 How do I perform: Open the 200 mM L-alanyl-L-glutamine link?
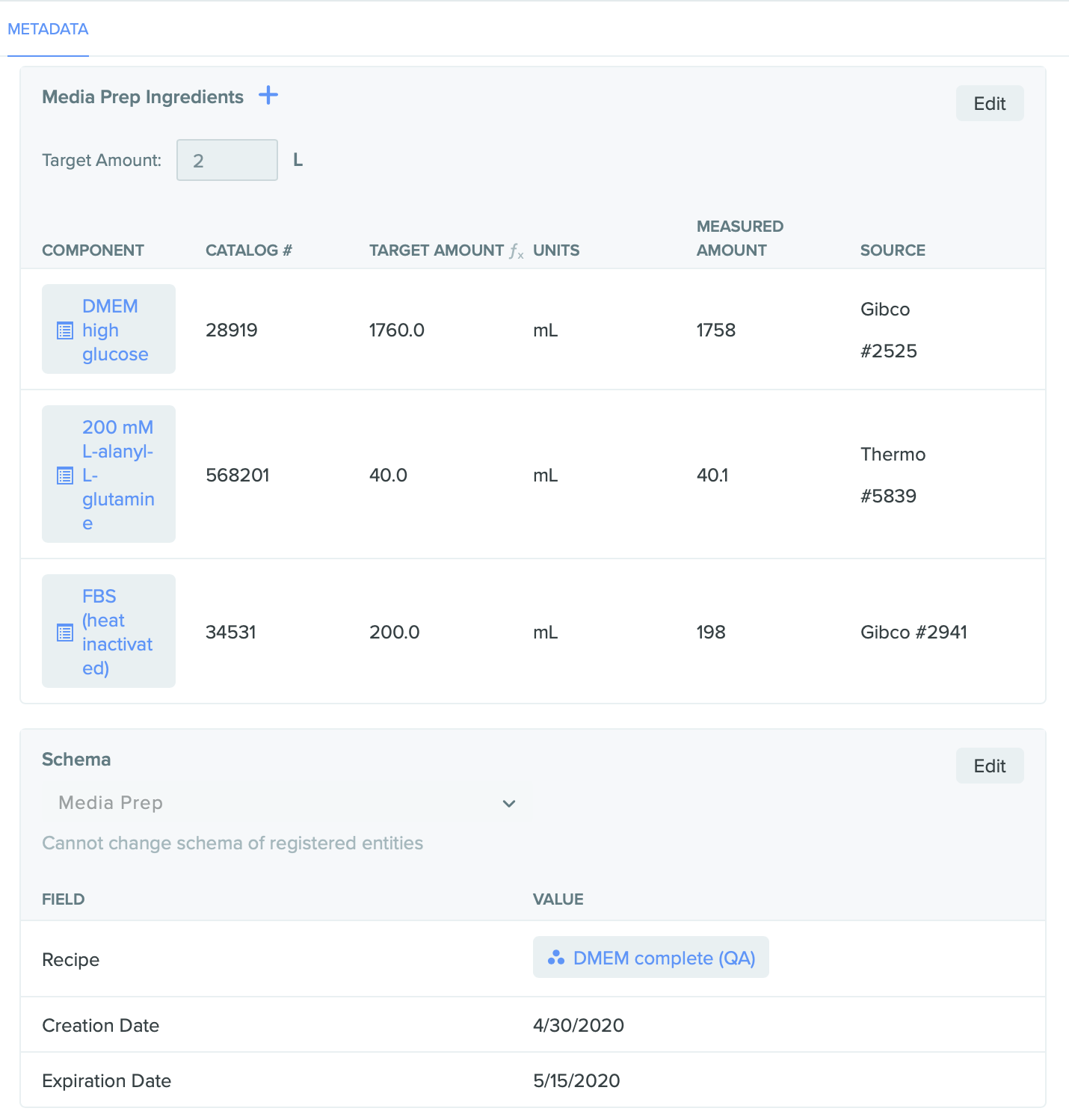coord(118,475)
